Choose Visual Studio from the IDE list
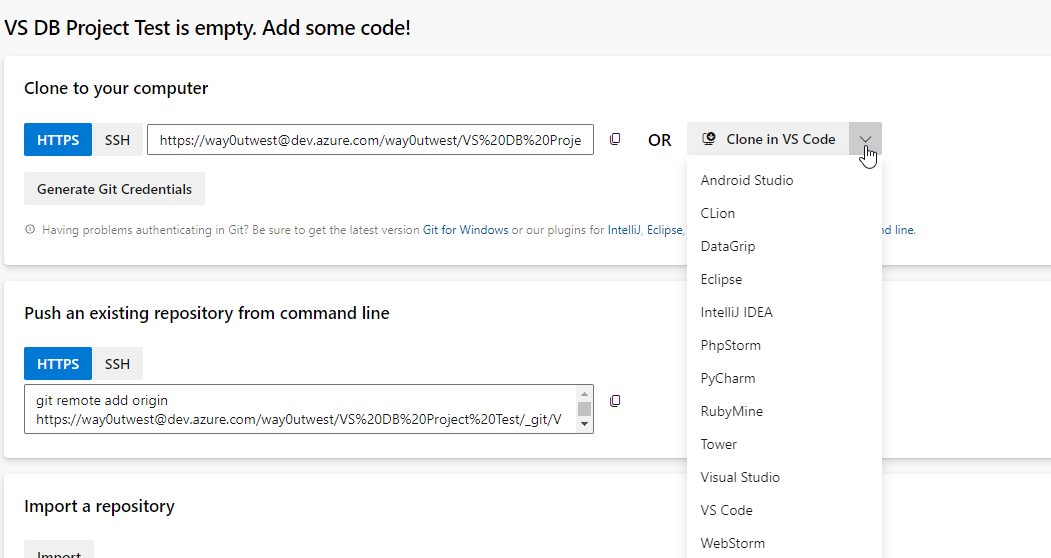Image resolution: width=1051 pixels, height=558 pixels. [x=784, y=477]
